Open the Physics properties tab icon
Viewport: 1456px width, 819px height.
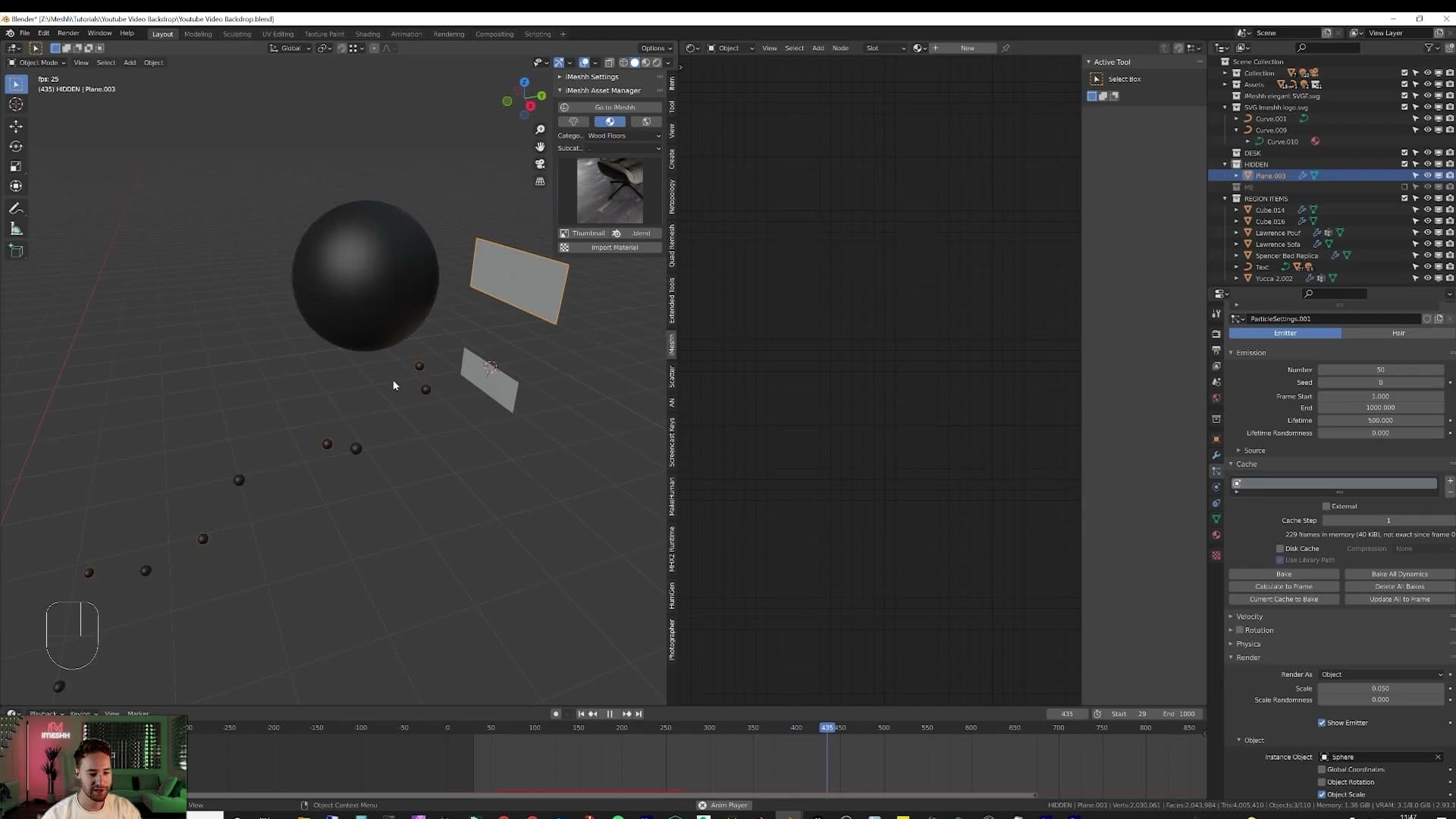1216,487
